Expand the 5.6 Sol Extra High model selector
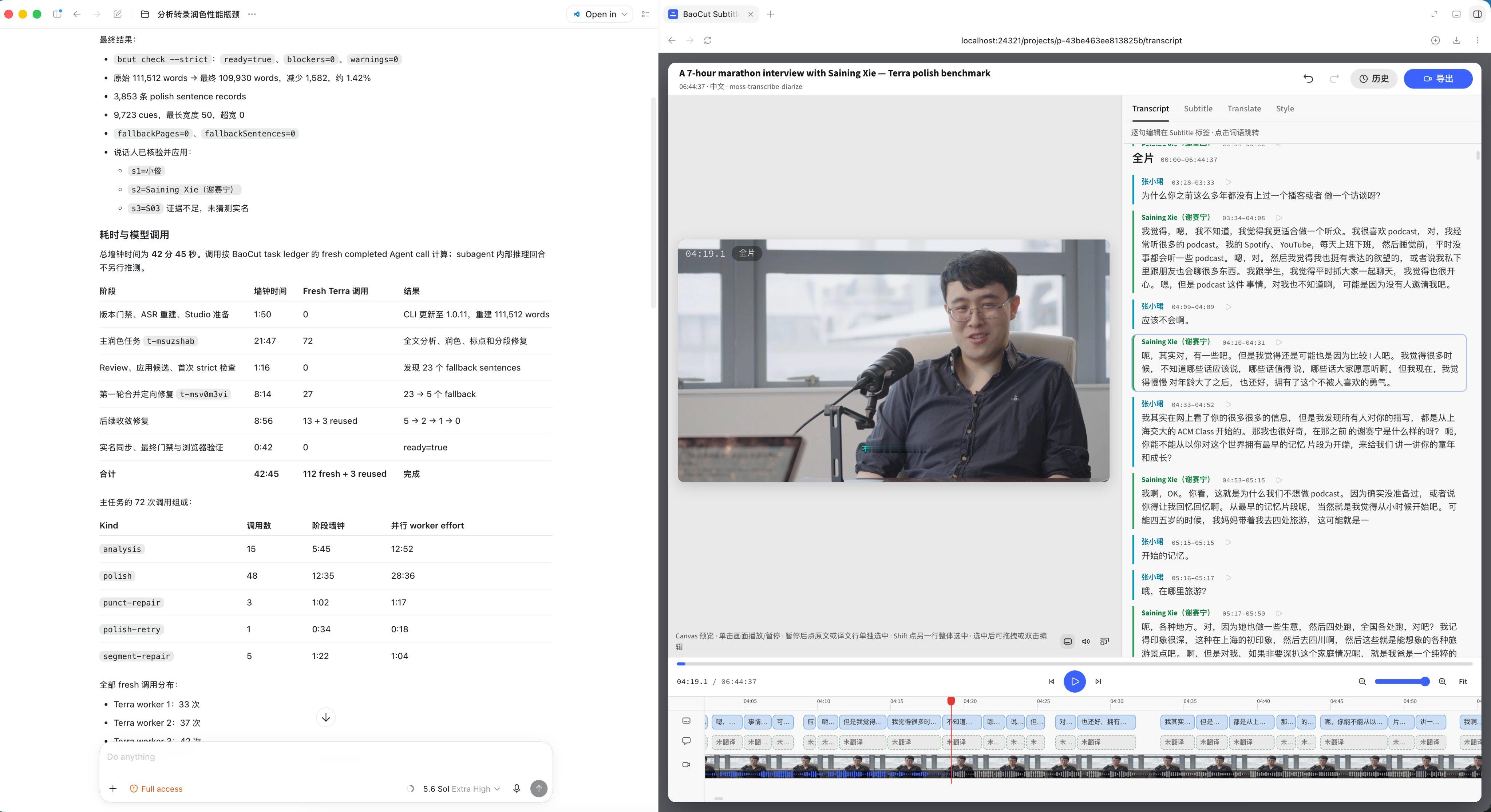Screen dimensions: 1491x812 461,789
